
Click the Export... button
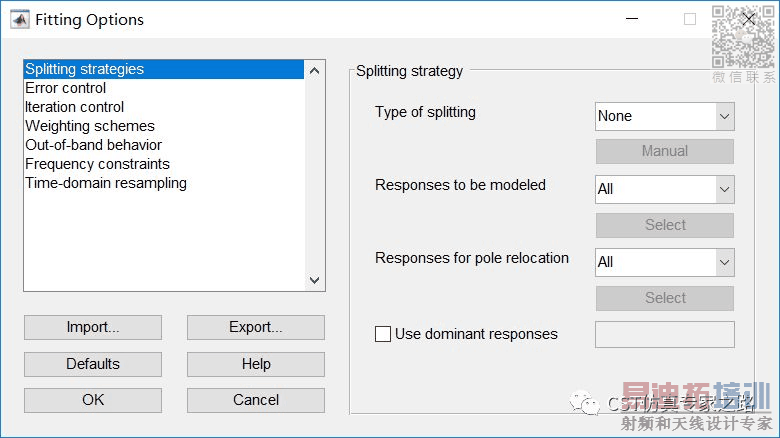(x=255, y=327)
